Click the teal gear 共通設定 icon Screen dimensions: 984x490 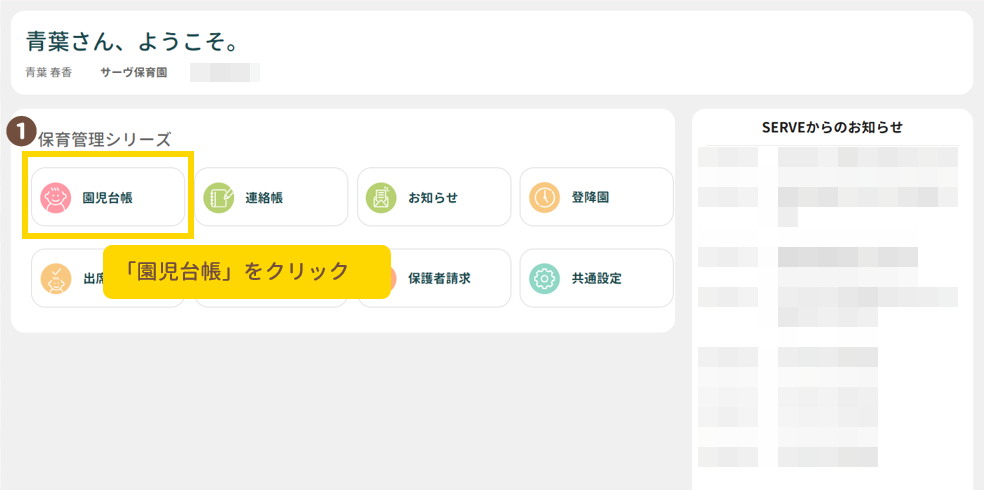tap(544, 279)
